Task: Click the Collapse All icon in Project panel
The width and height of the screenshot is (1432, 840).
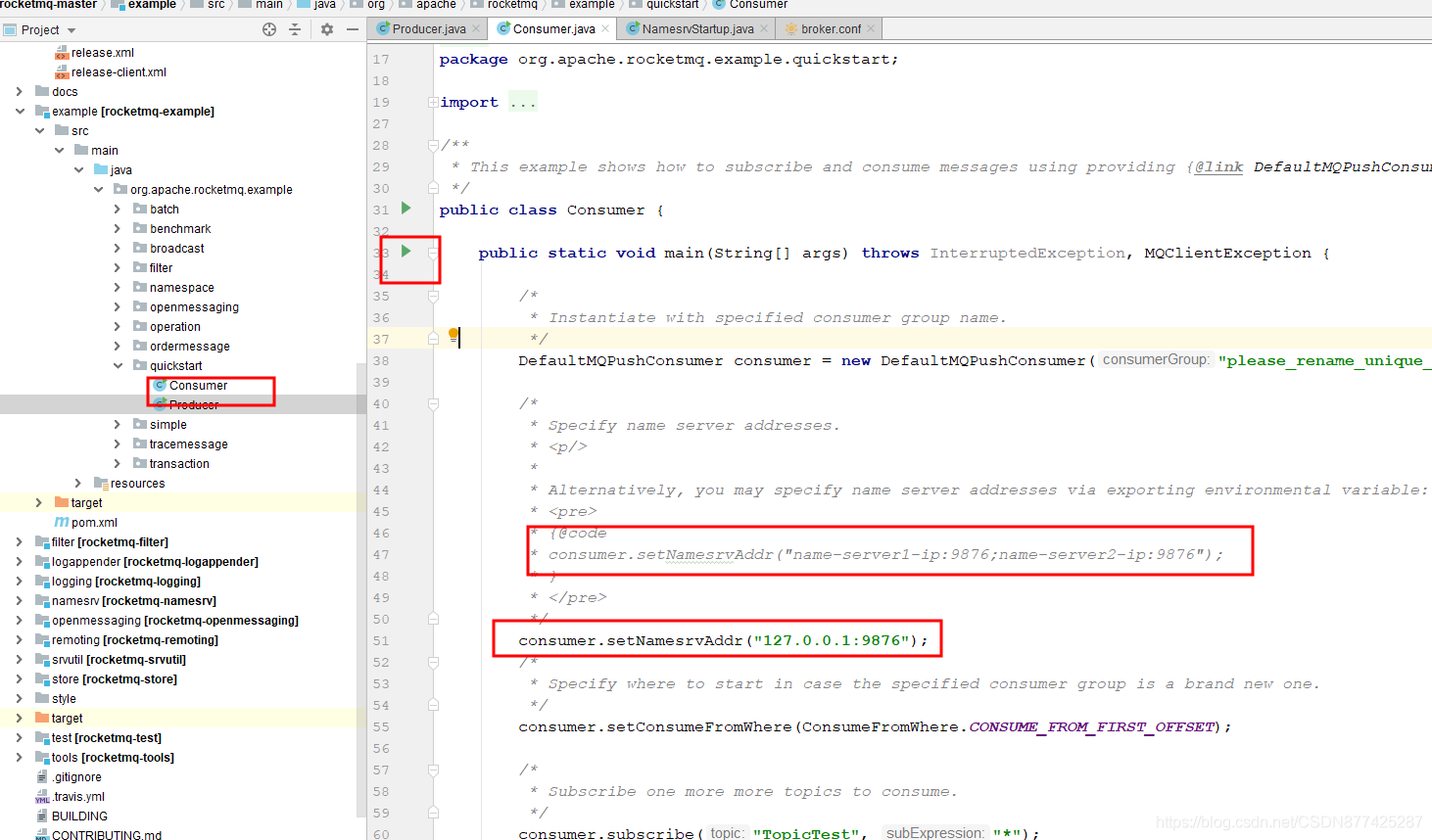Action: (x=295, y=29)
